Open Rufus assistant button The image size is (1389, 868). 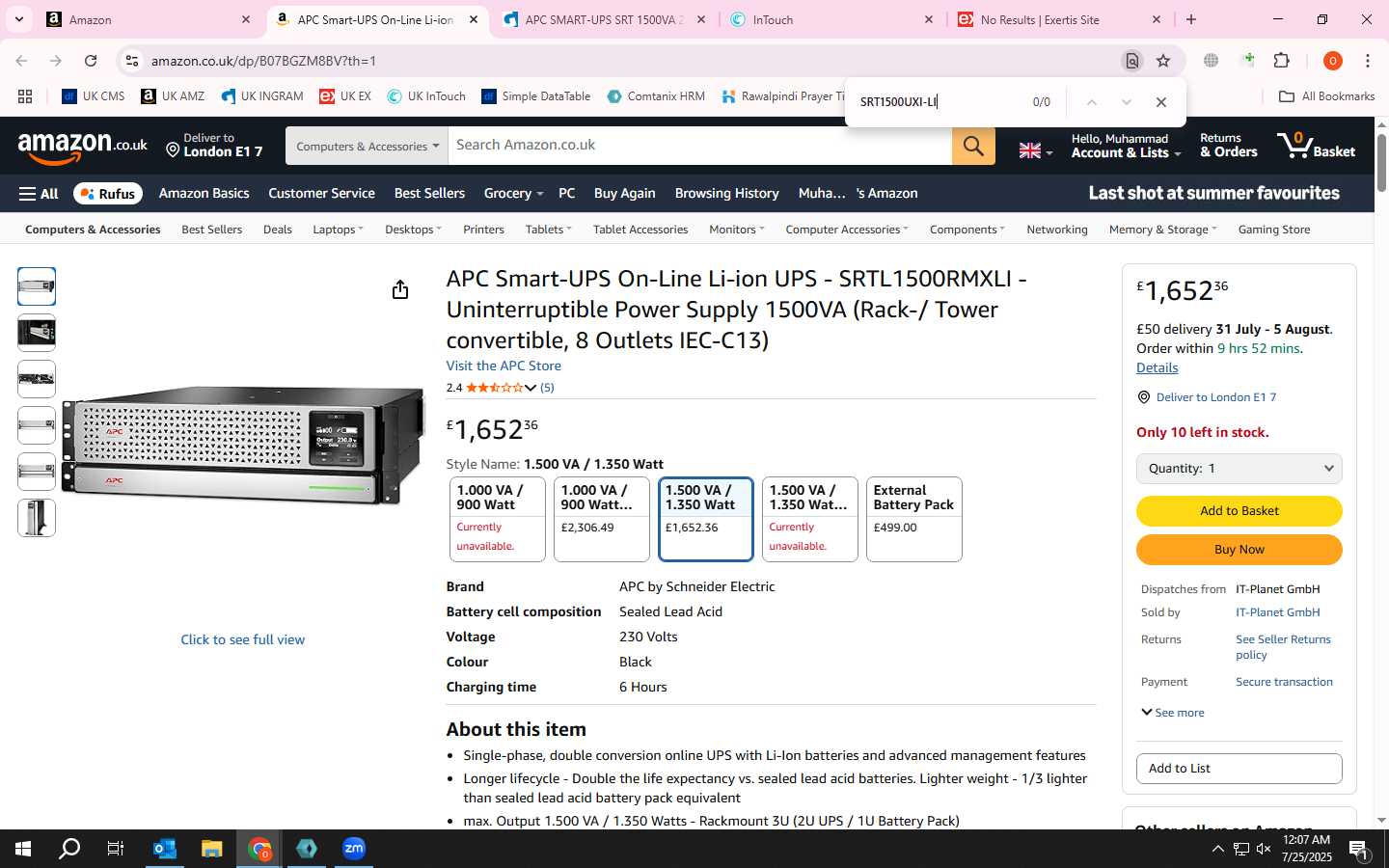(108, 194)
